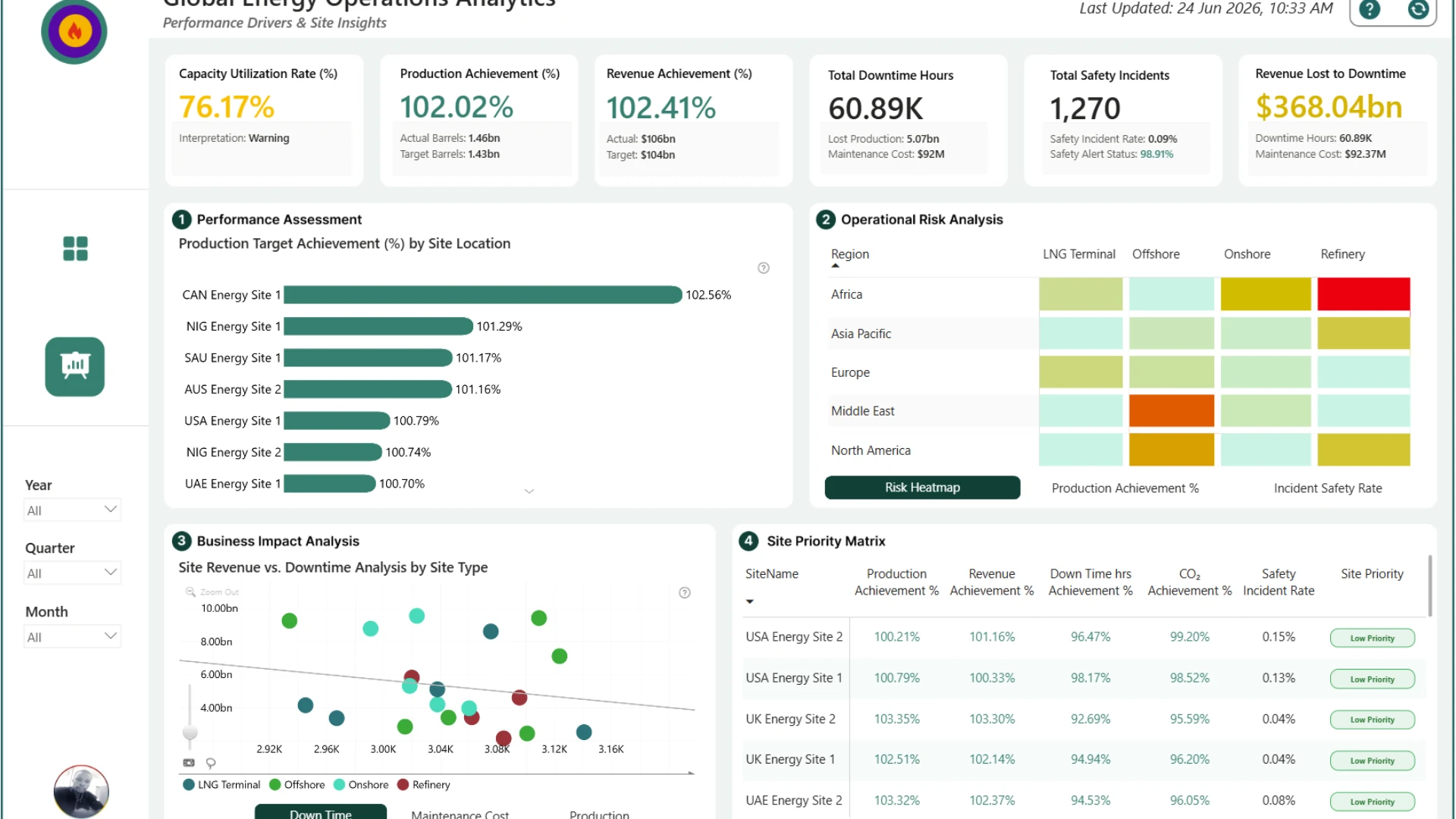The height and width of the screenshot is (819, 1456).
Task: Click the refresh icon in header
Action: [1418, 9]
